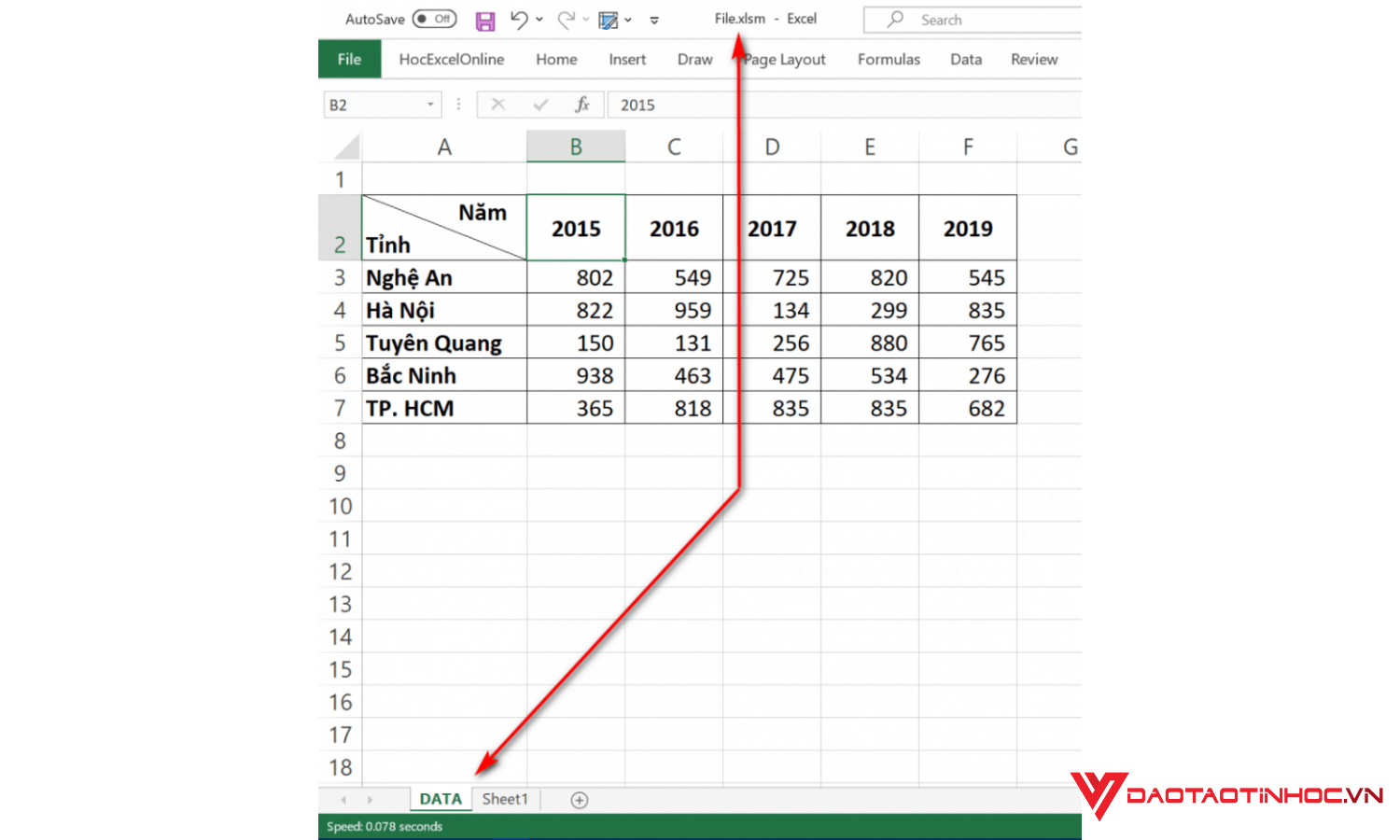
Task: Undo the last action
Action: (x=519, y=20)
